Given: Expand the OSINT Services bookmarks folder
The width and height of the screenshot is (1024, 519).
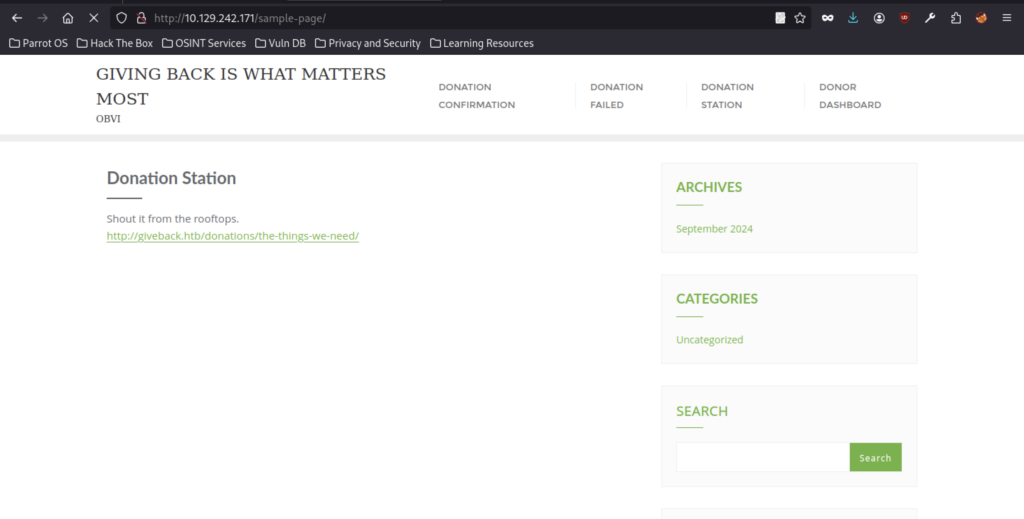Looking at the screenshot, I should pos(204,43).
